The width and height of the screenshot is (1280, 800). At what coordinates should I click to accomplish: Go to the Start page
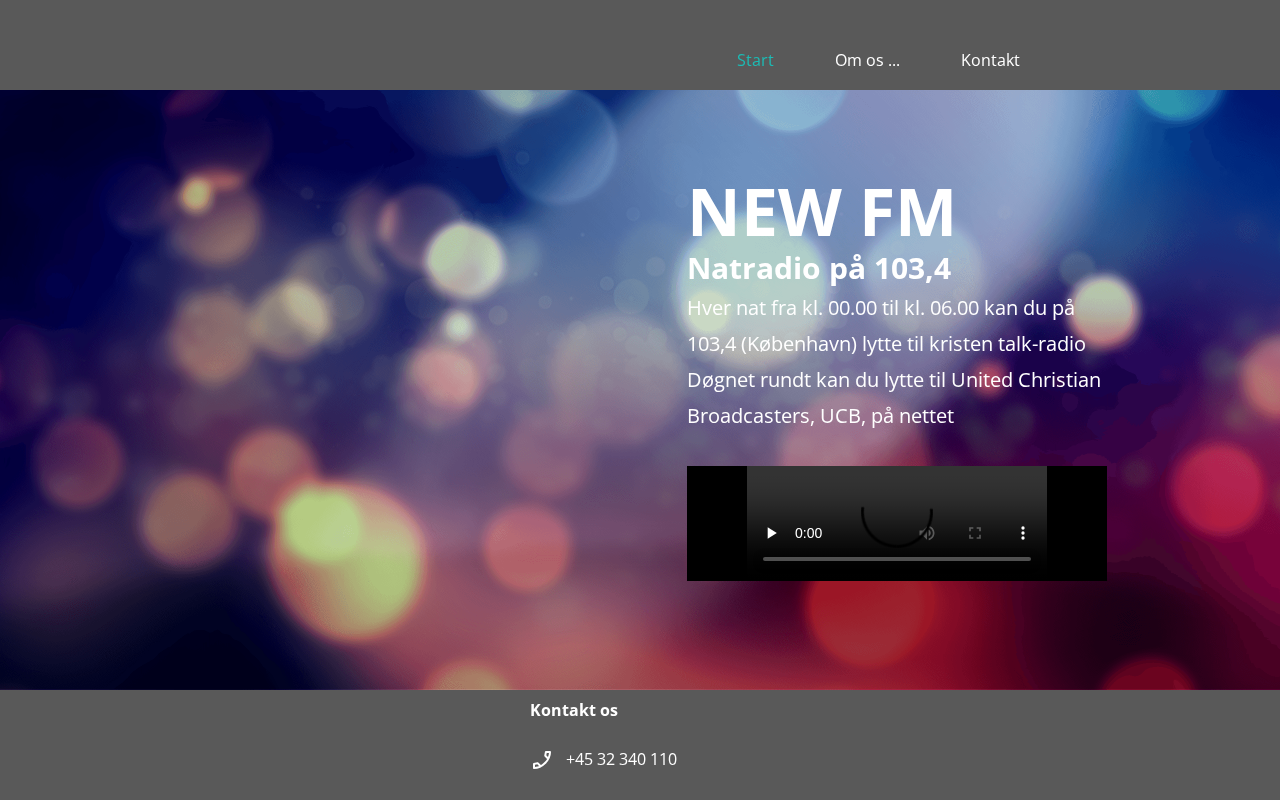[x=755, y=60]
